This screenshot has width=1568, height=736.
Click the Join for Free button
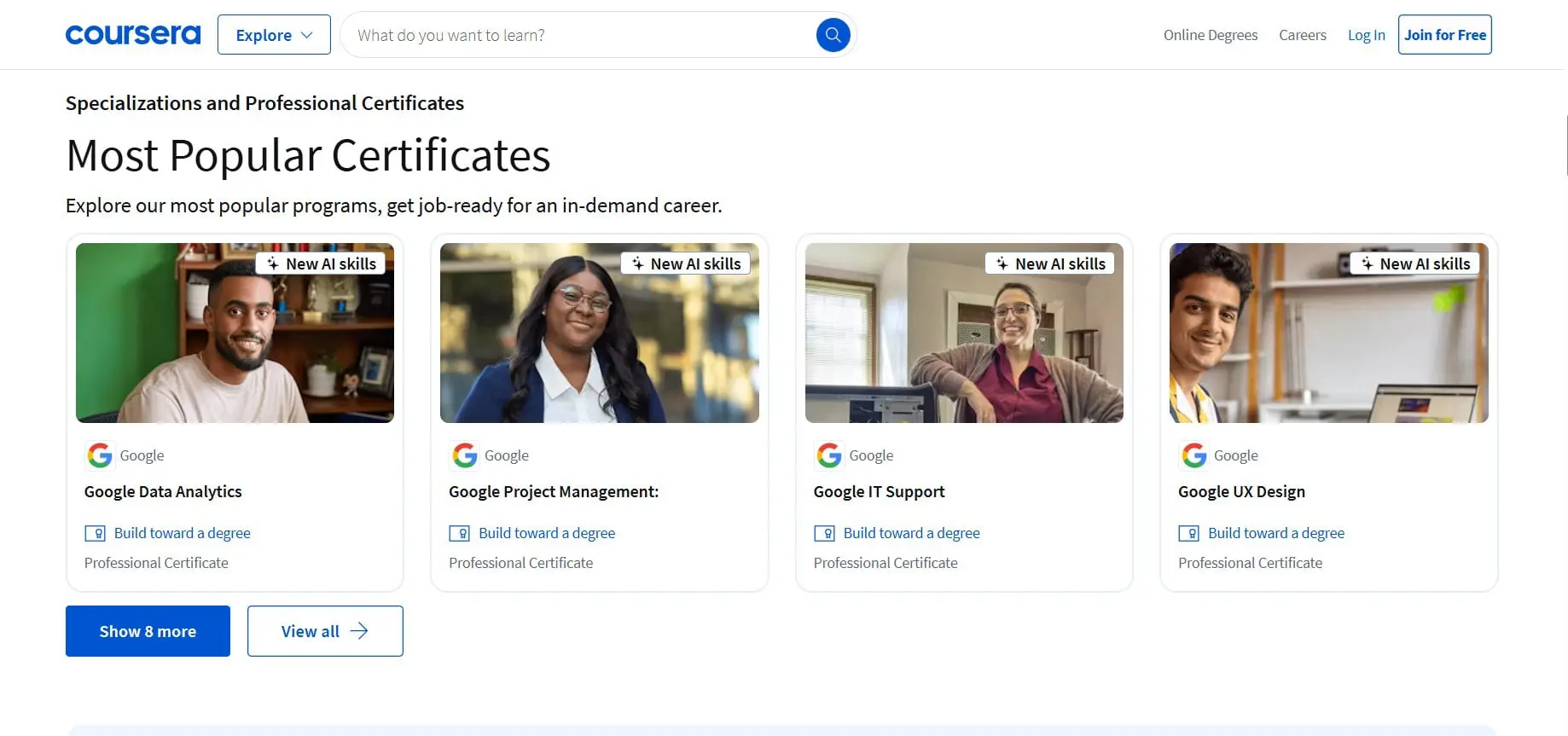click(x=1445, y=35)
